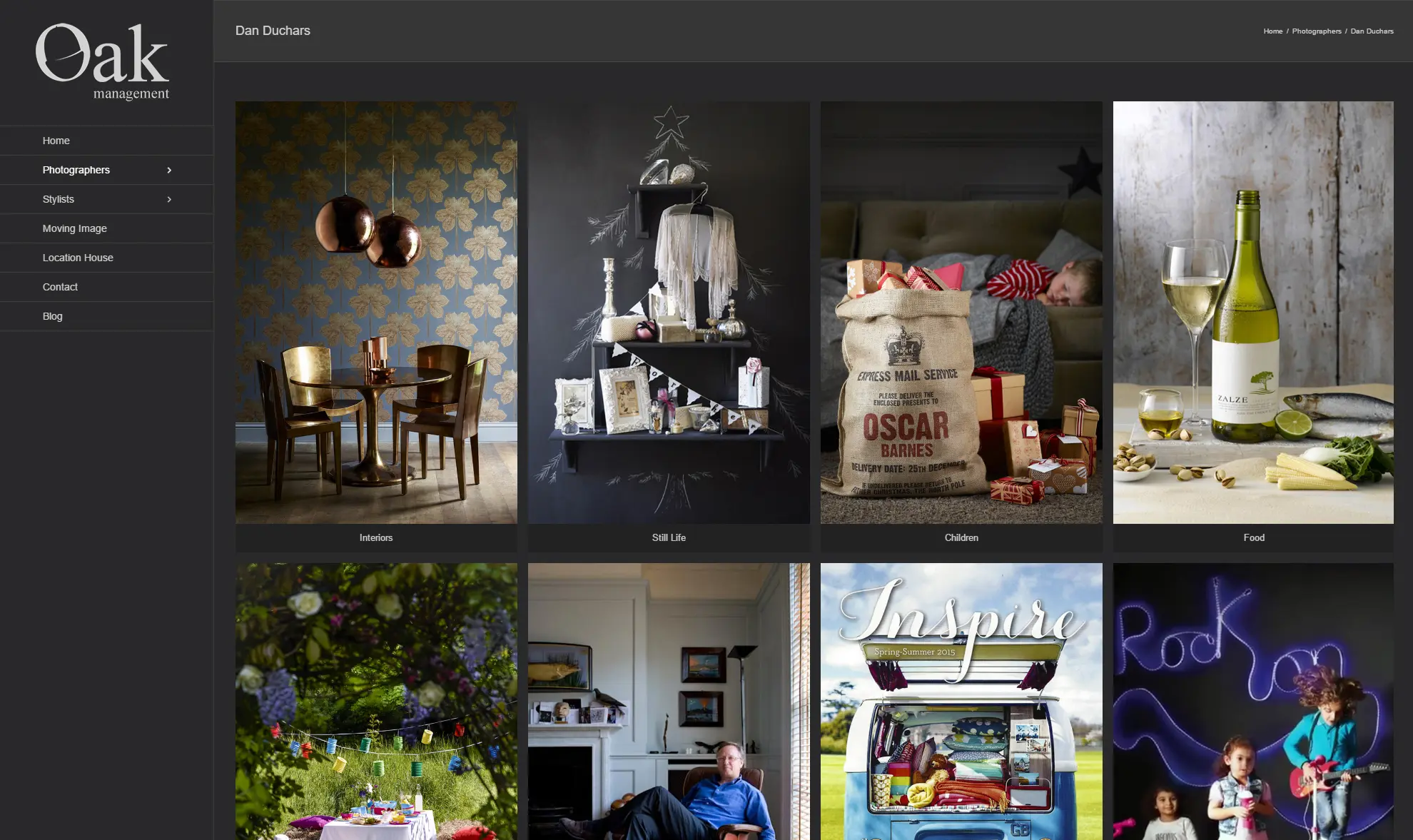The height and width of the screenshot is (840, 1413).
Task: Click the Interiors caption label
Action: point(376,537)
